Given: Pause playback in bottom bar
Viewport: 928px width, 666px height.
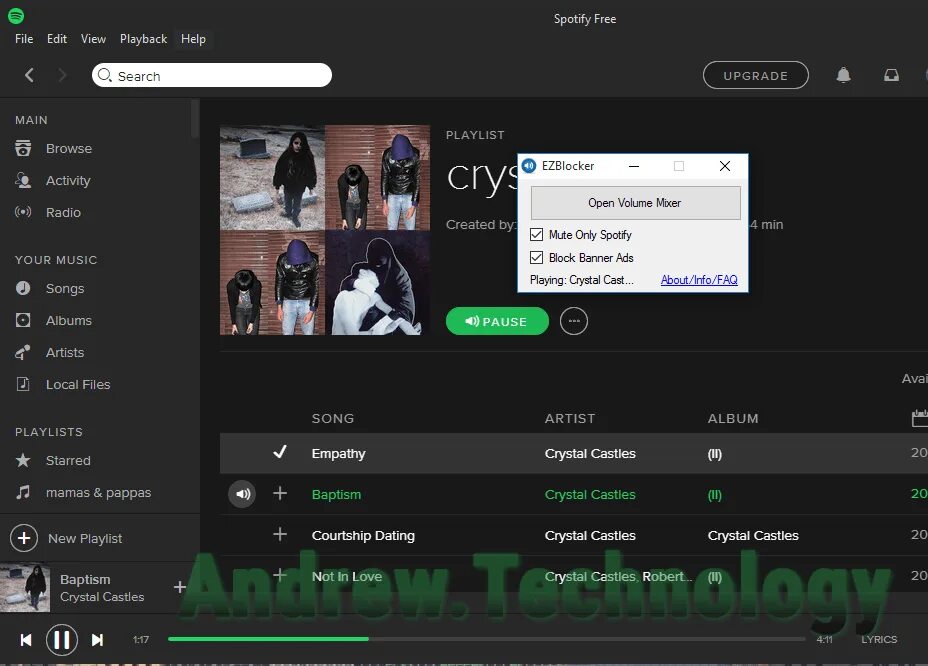Looking at the screenshot, I should coord(62,640).
